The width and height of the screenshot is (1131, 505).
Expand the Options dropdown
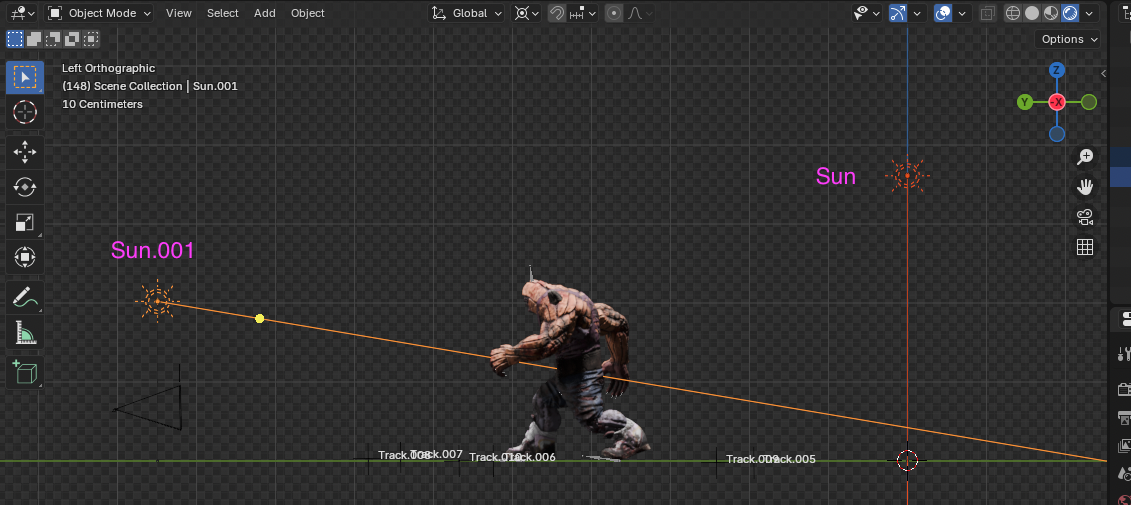[x=1069, y=39]
